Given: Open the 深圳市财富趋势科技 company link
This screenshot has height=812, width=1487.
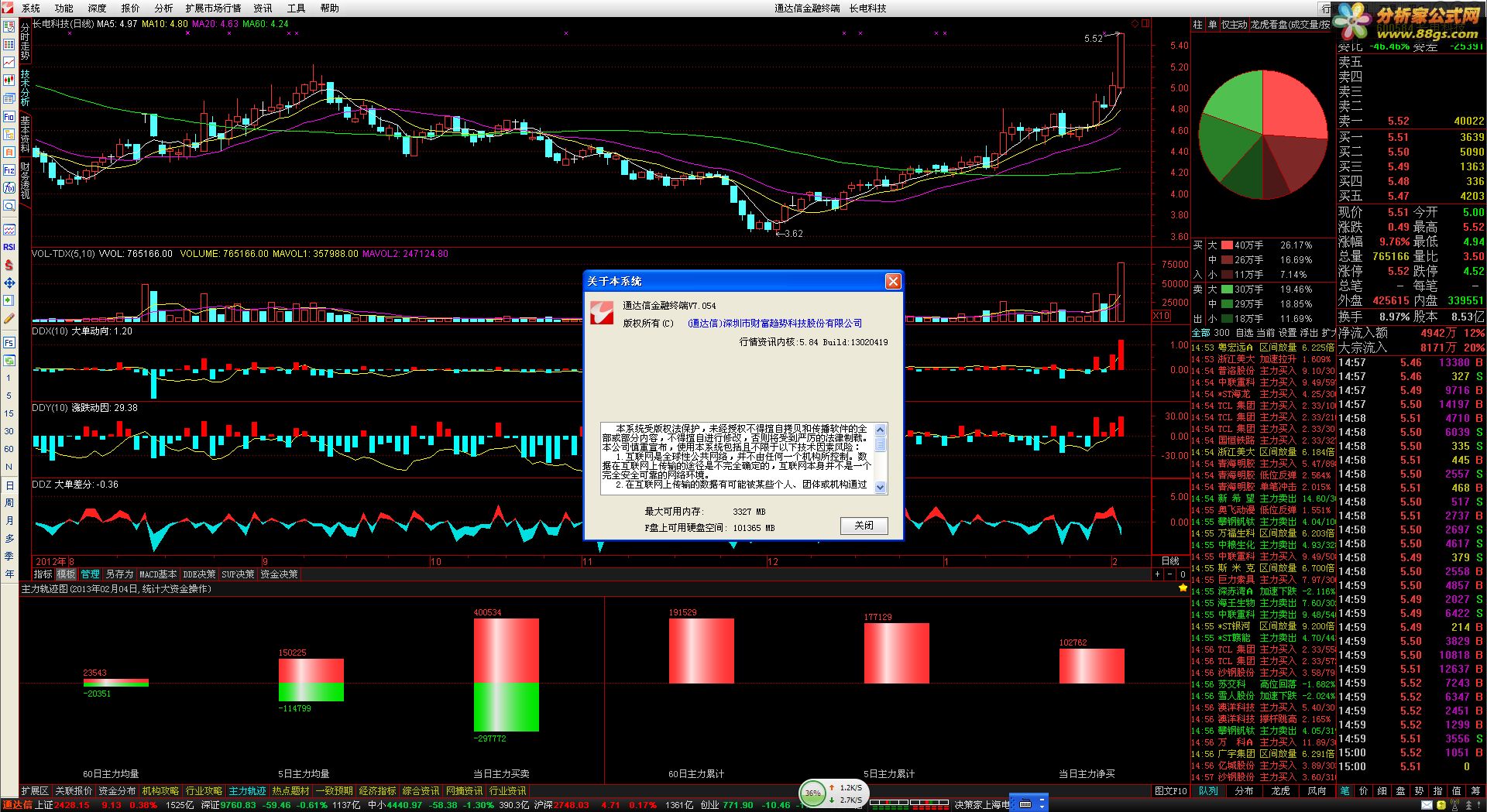Looking at the screenshot, I should [x=774, y=324].
